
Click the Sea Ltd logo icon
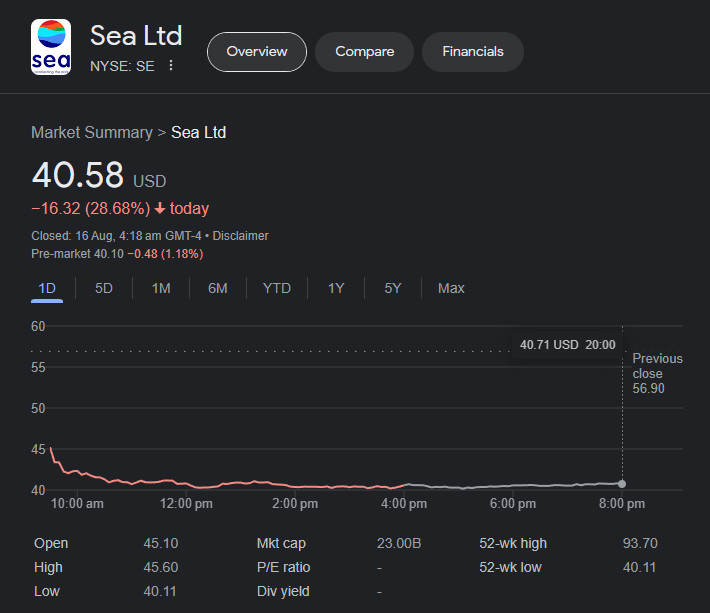click(x=51, y=47)
